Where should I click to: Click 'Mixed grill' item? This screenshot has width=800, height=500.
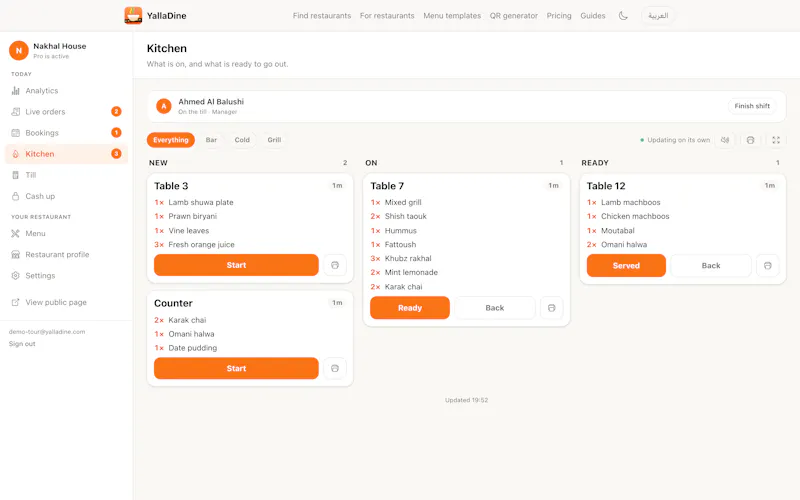(x=403, y=203)
